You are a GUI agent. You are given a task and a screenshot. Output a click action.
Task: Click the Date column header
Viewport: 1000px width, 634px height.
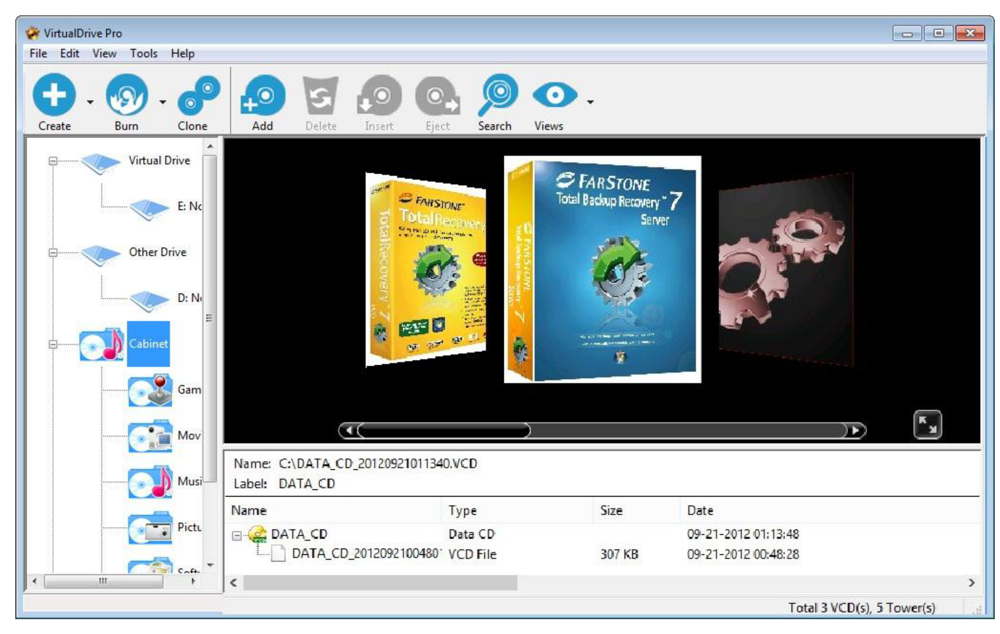700,511
